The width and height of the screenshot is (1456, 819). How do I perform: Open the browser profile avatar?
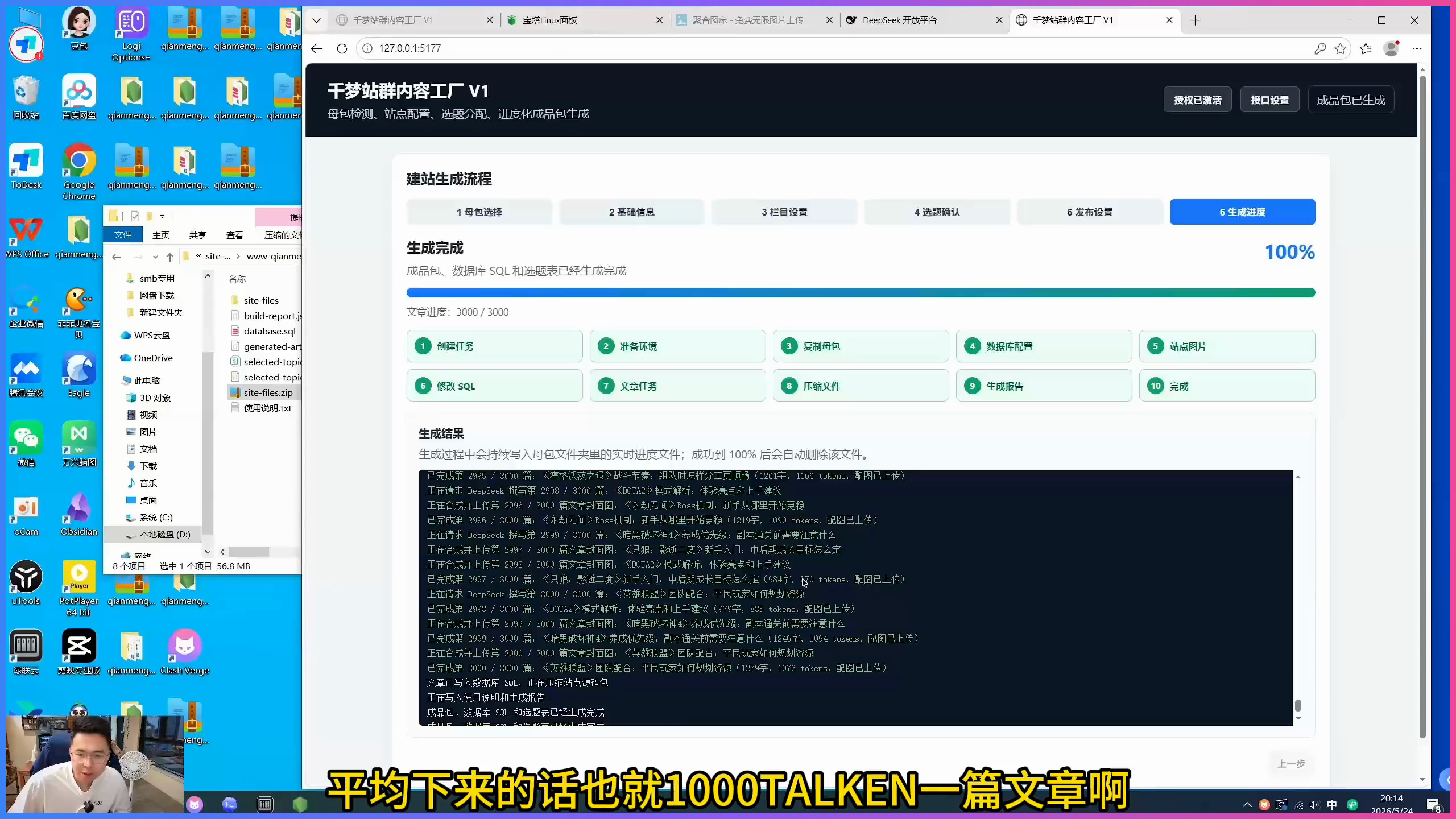pos(1391,48)
